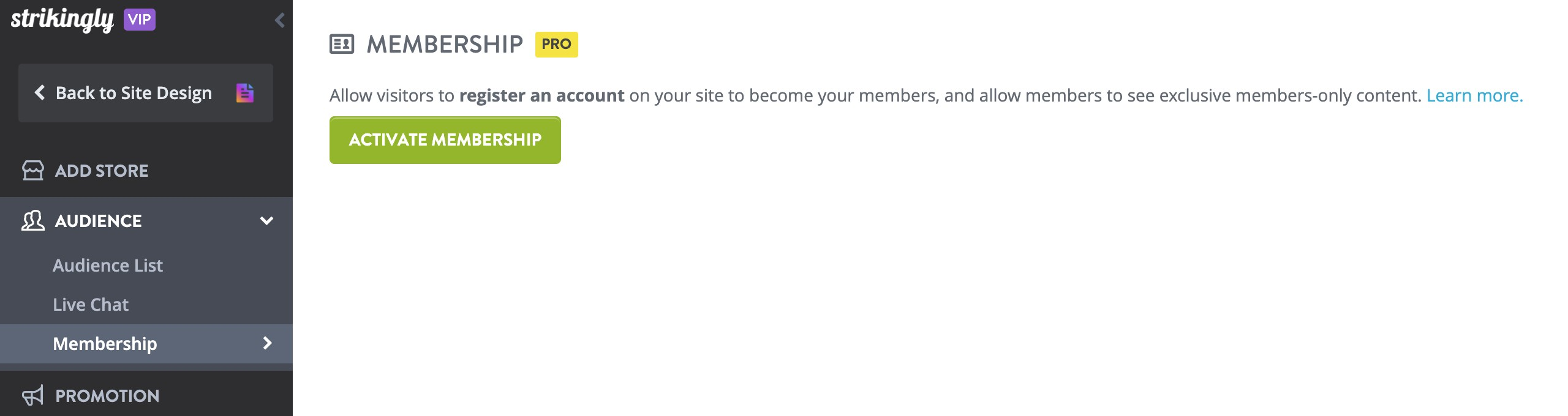This screenshot has width=1568, height=416.
Task: Open Live Chat from the sidebar
Action: coord(91,304)
